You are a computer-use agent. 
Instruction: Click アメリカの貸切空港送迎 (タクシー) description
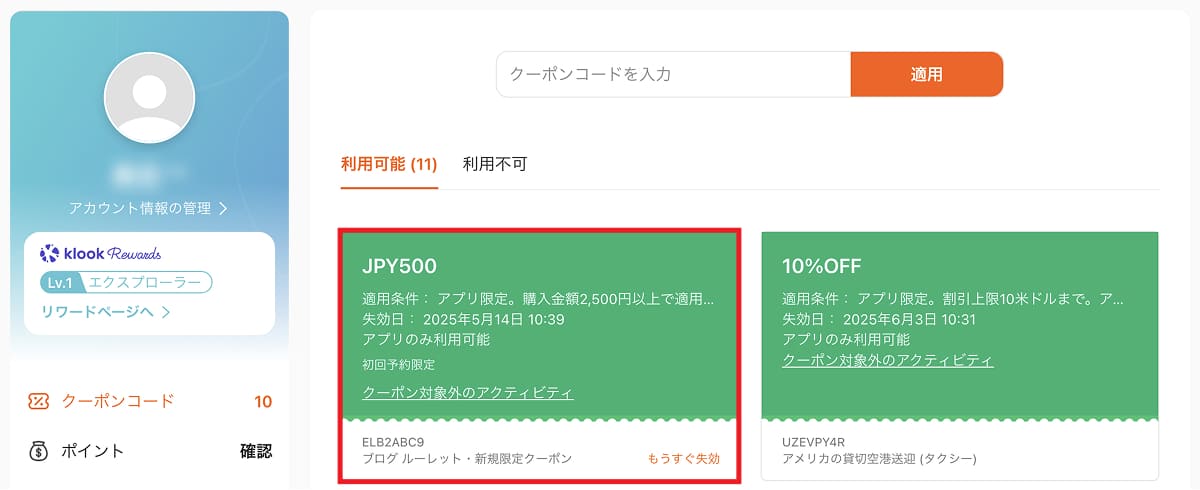[879, 459]
